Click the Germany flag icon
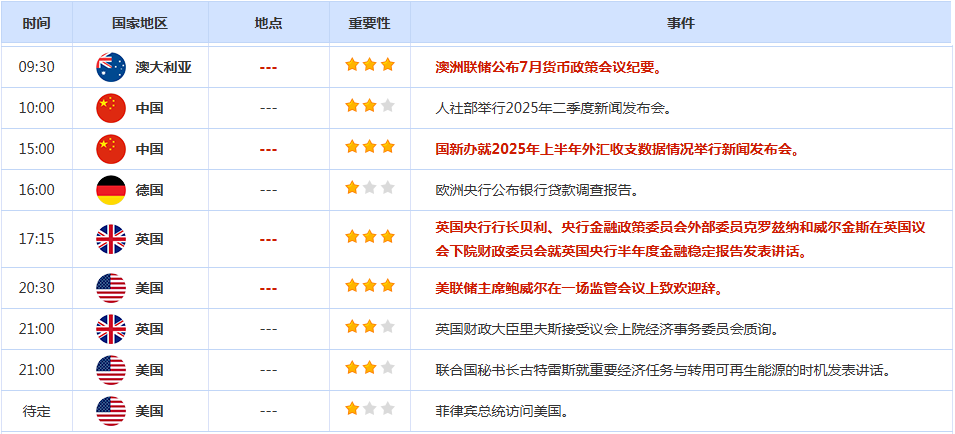The image size is (955, 434). pyautogui.click(x=111, y=190)
